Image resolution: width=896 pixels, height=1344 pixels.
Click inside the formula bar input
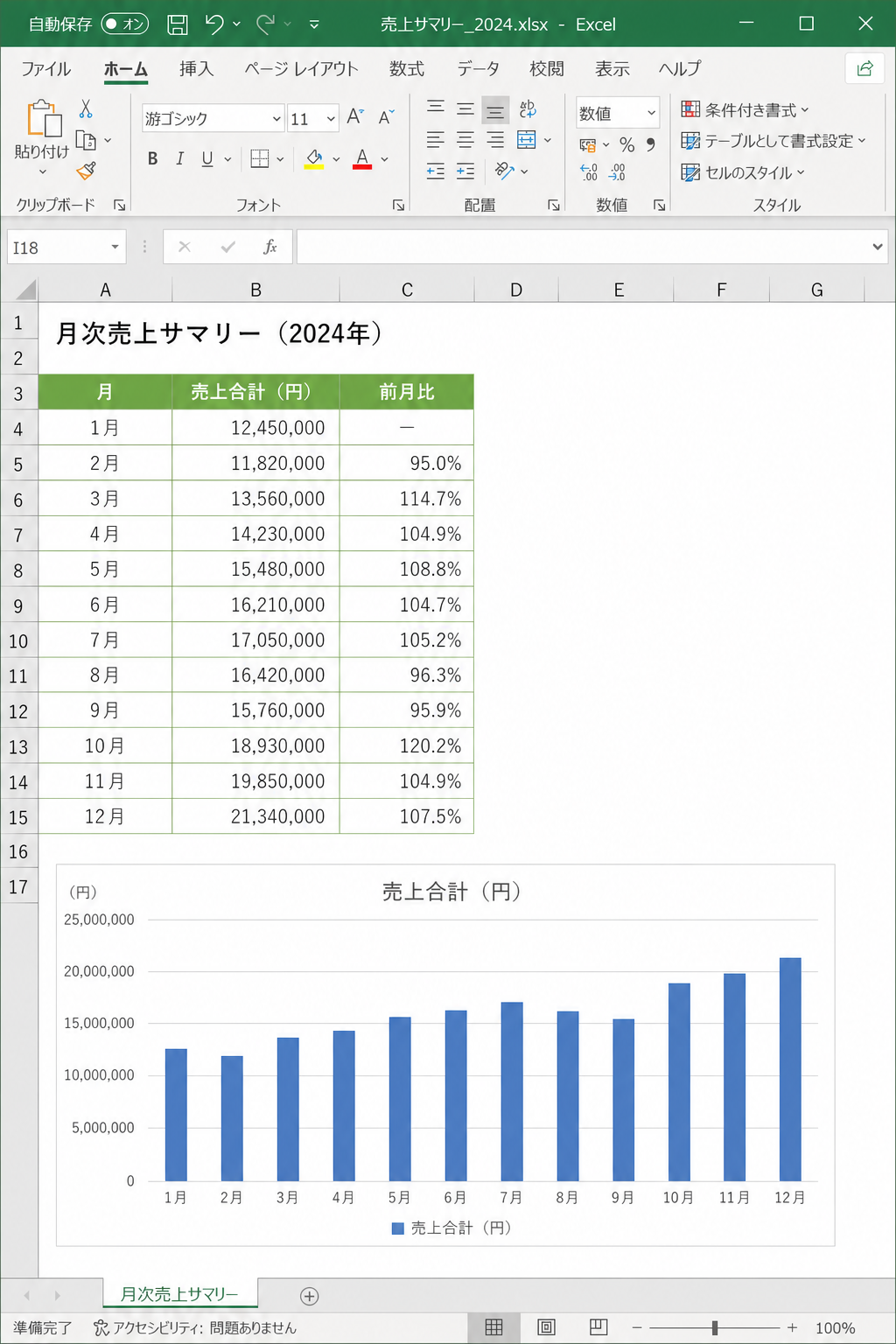click(x=583, y=247)
